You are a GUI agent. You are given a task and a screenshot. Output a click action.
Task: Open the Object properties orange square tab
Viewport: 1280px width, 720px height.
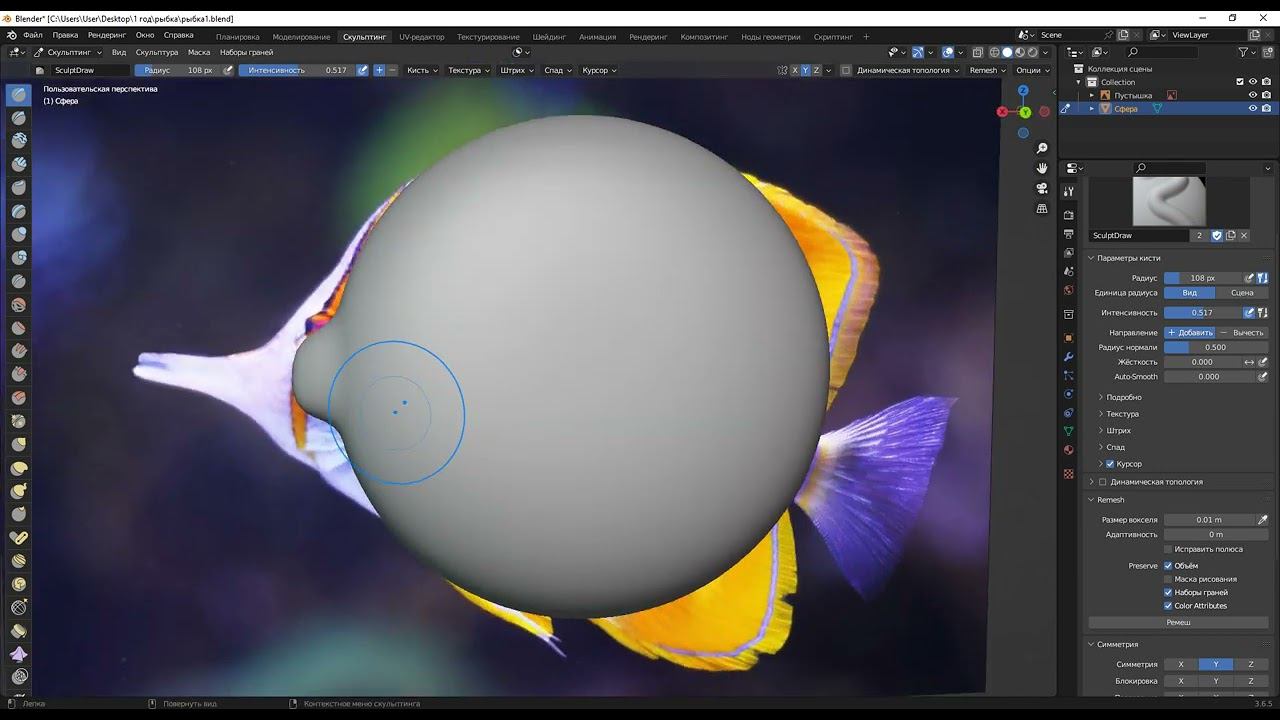[1069, 338]
